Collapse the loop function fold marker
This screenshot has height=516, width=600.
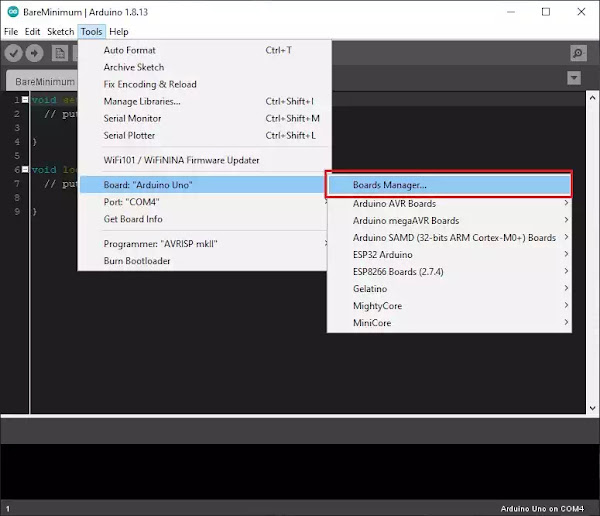[25, 169]
